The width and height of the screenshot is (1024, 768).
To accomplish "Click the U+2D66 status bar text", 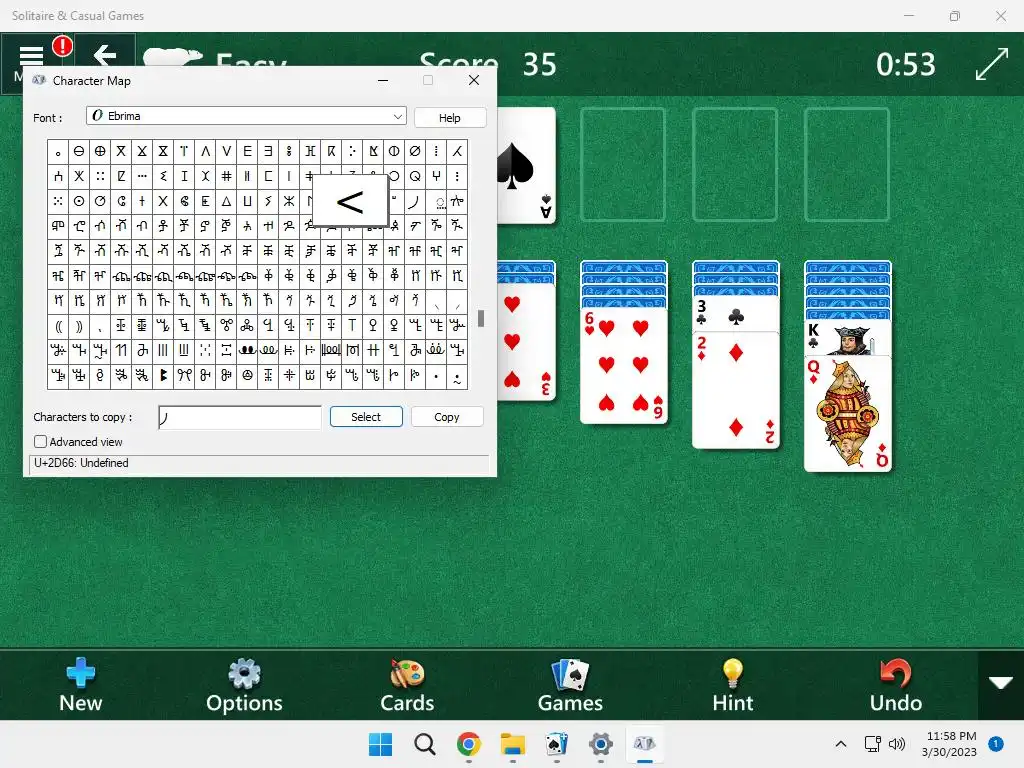I will coord(82,463).
